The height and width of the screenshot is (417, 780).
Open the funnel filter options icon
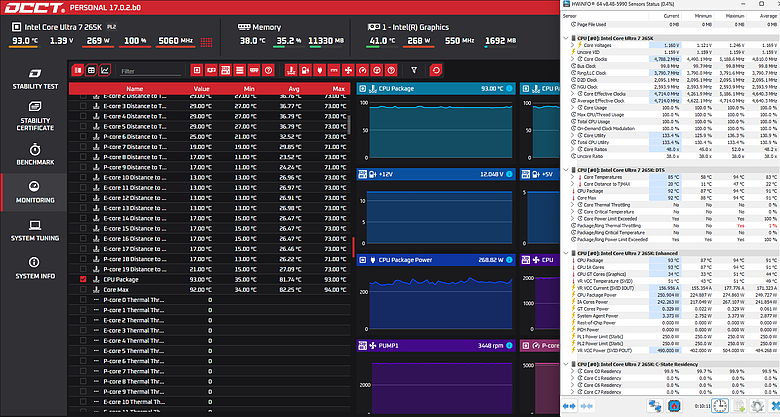pyautogui.click(x=414, y=70)
